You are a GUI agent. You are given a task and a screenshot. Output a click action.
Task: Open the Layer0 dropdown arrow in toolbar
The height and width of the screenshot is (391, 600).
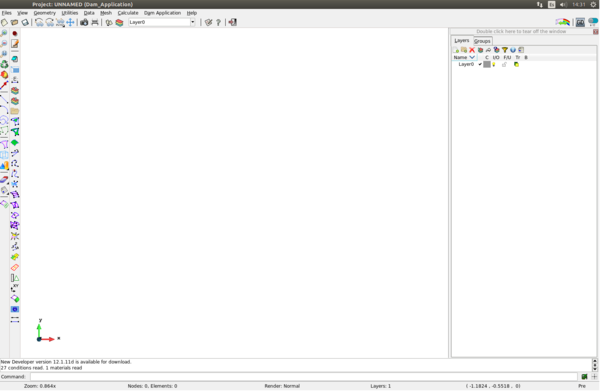click(192, 22)
